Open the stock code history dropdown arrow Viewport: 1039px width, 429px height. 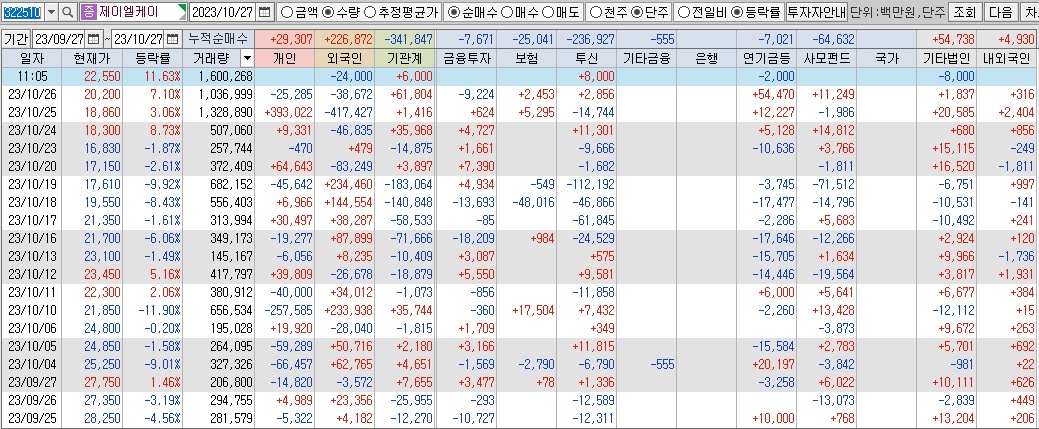[52, 12]
